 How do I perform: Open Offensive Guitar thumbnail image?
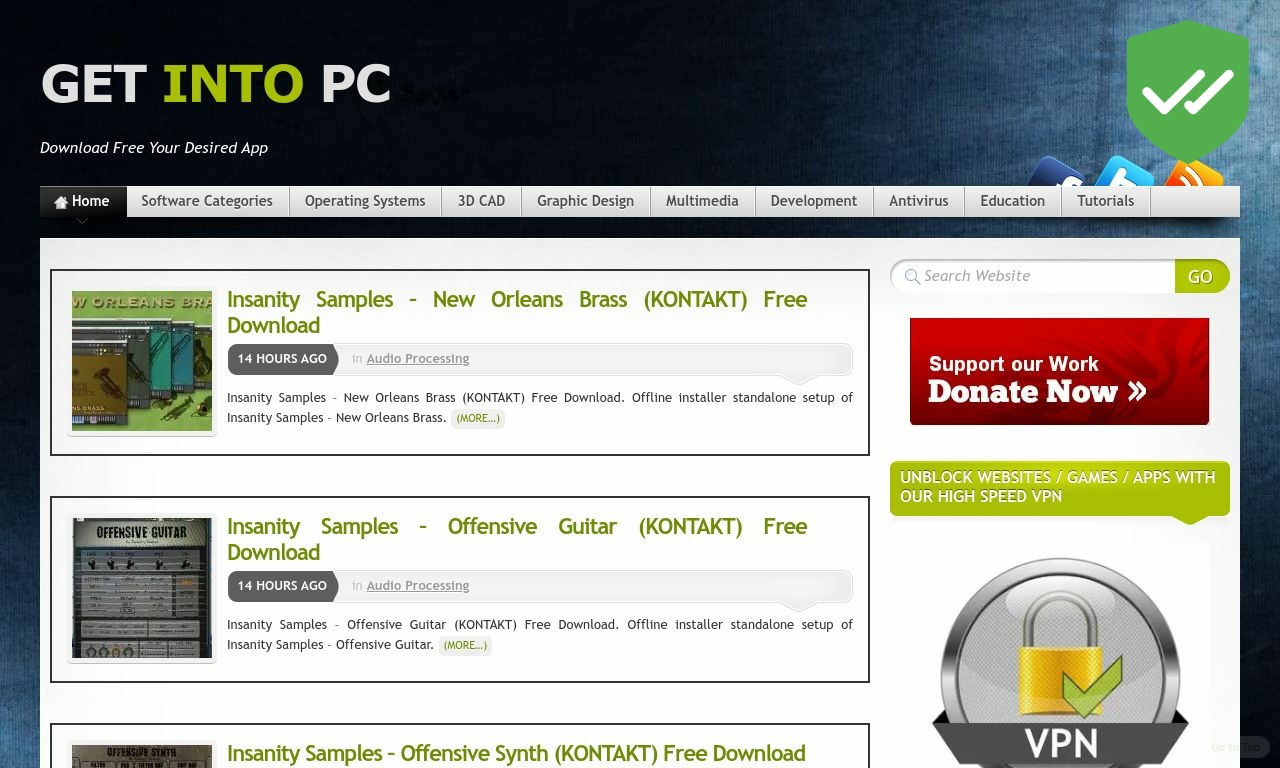[142, 588]
